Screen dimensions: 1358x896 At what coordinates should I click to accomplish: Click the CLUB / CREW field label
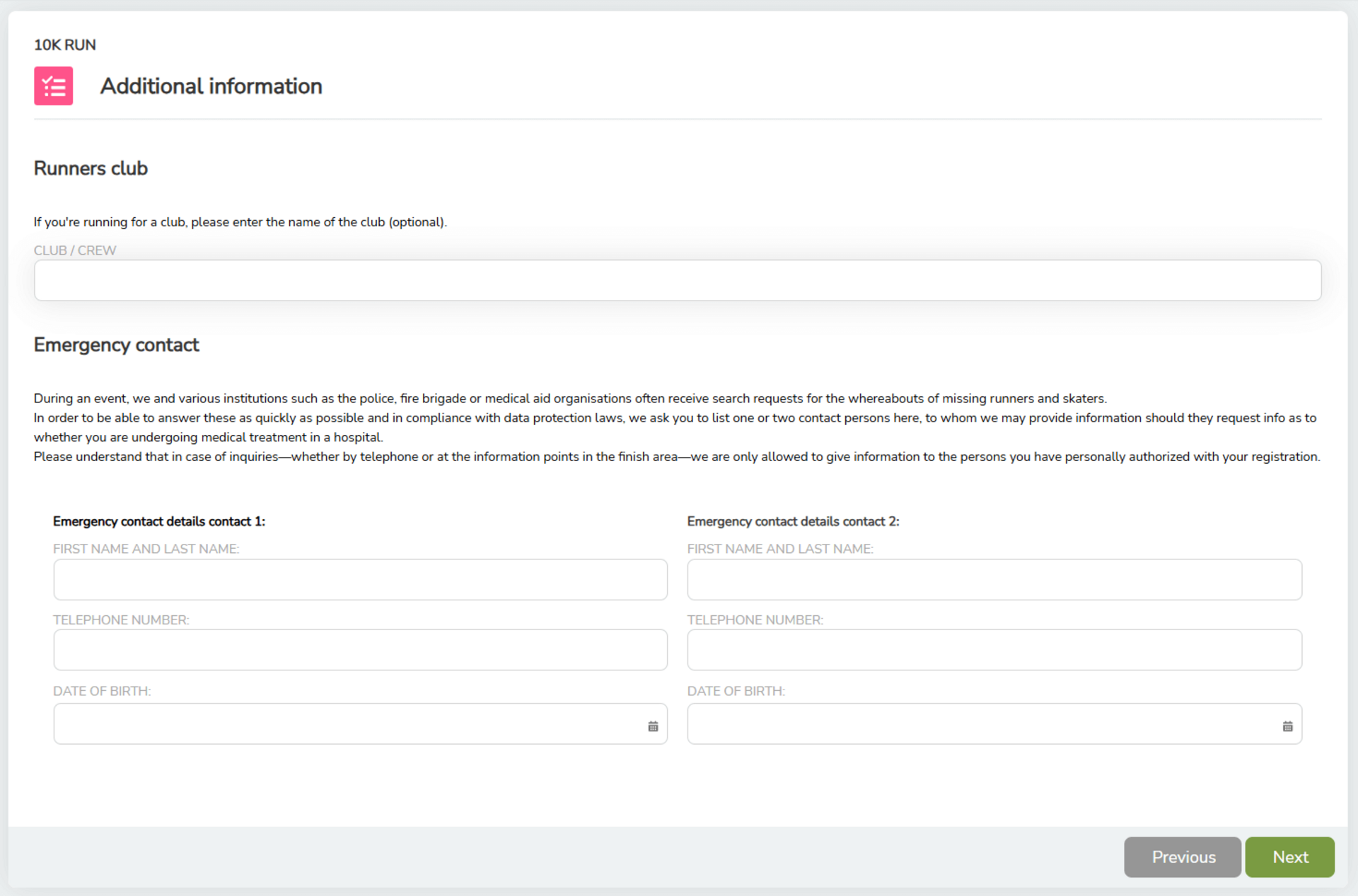click(74, 250)
